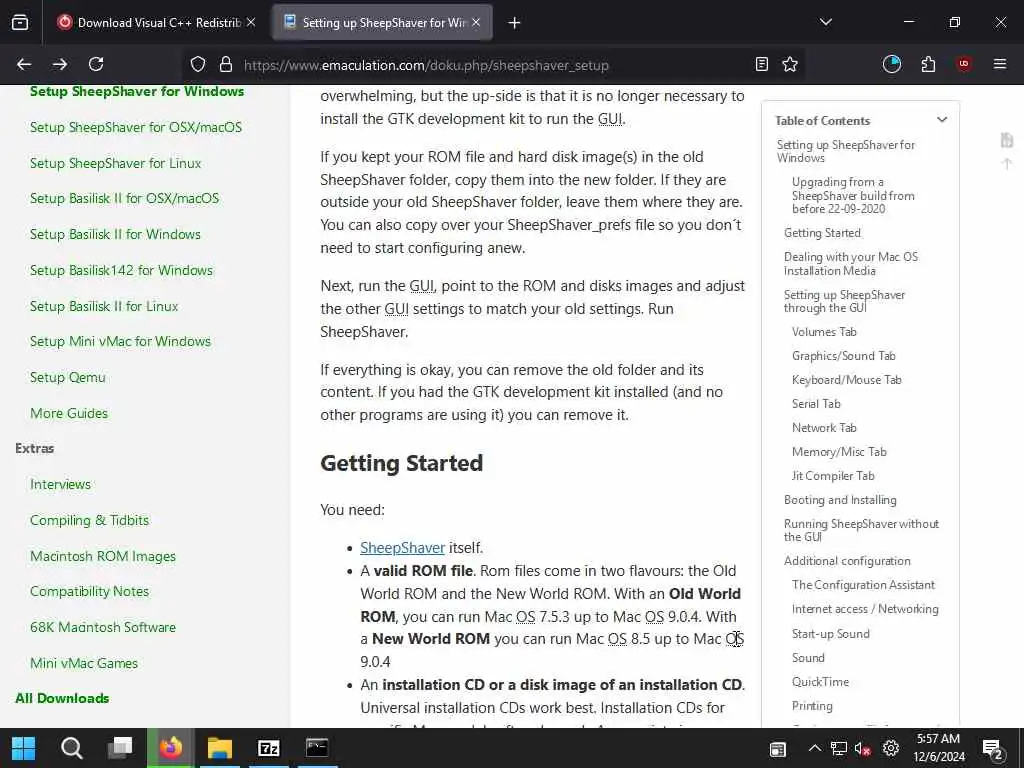The width and height of the screenshot is (1024, 768).
Task: Open the Firefox View icon
Action: pyautogui.click(x=20, y=23)
